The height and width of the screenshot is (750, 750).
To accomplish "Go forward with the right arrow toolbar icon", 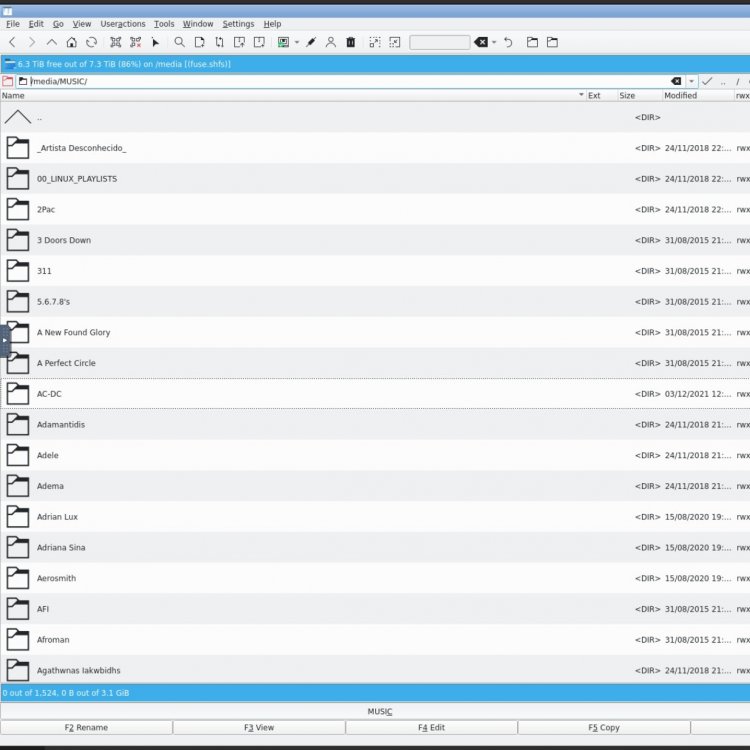I will click(x=32, y=43).
